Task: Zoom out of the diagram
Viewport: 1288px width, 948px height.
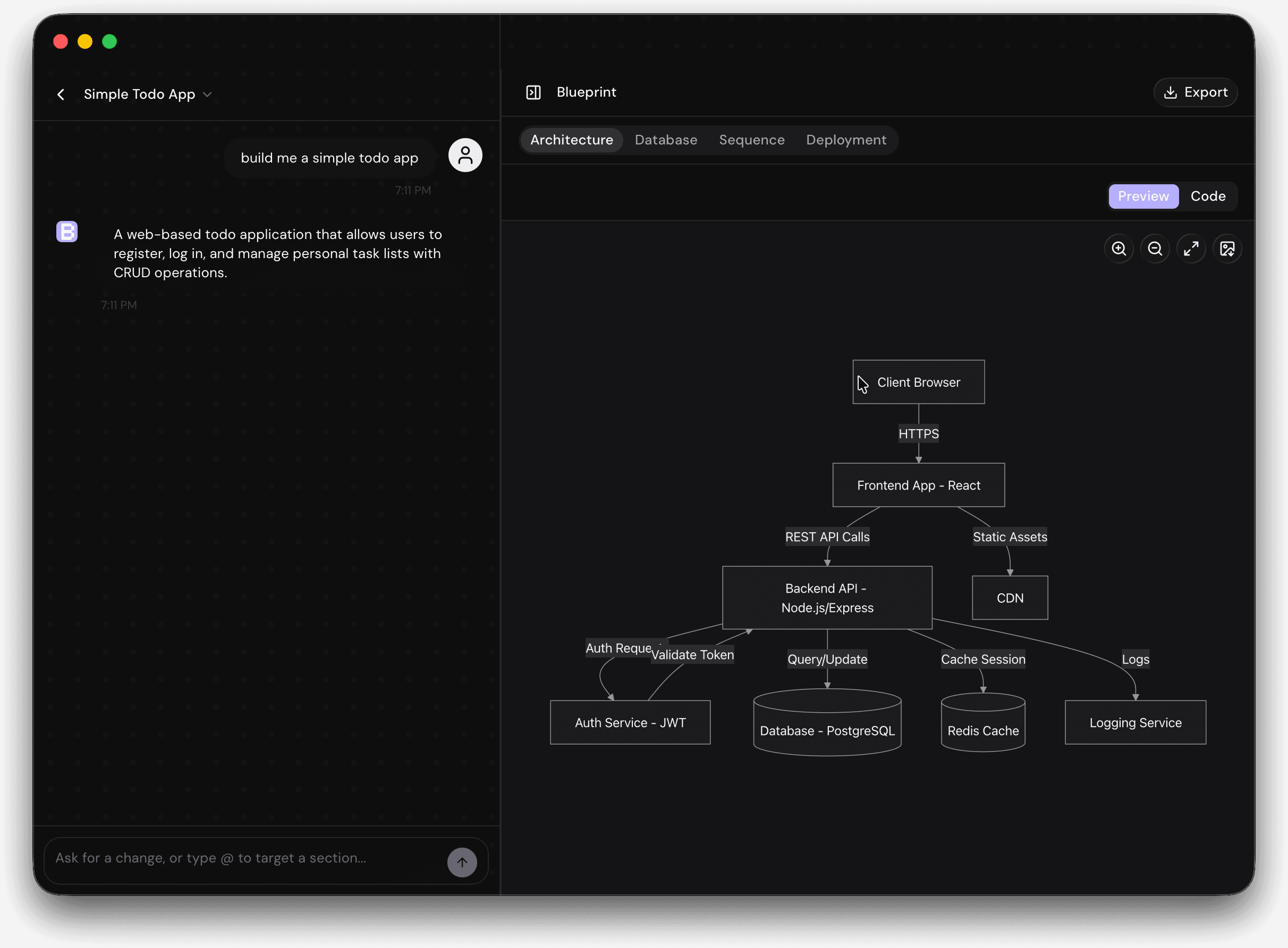Action: (1155, 249)
